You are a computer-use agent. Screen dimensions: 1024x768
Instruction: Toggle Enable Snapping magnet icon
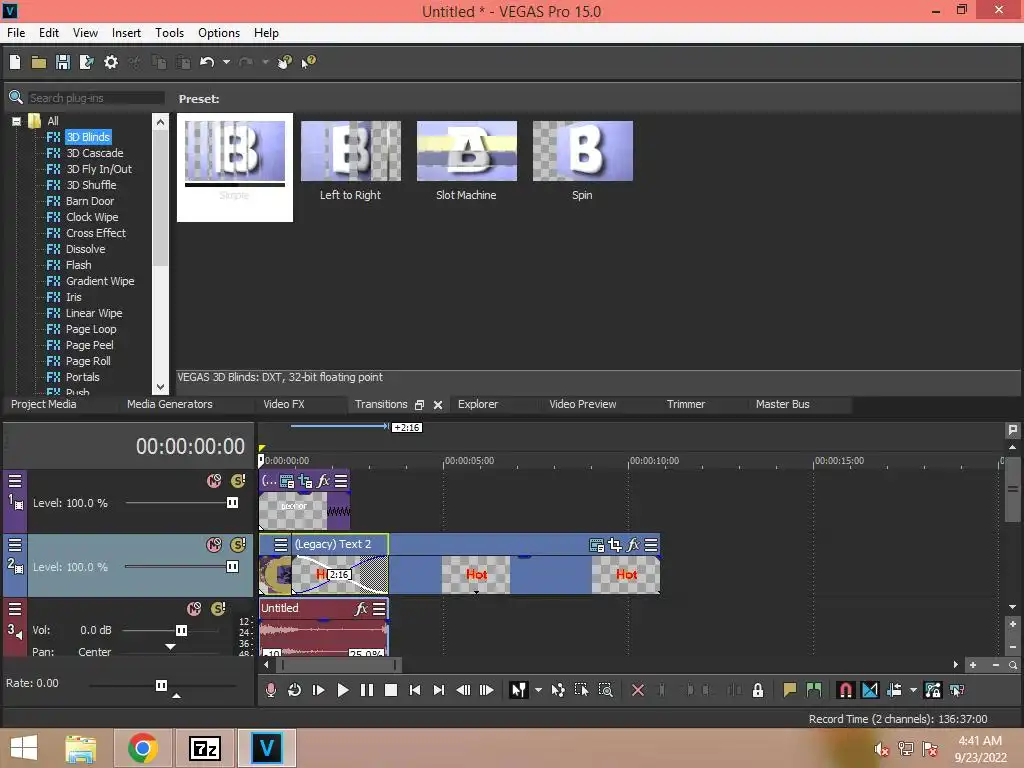click(x=846, y=690)
